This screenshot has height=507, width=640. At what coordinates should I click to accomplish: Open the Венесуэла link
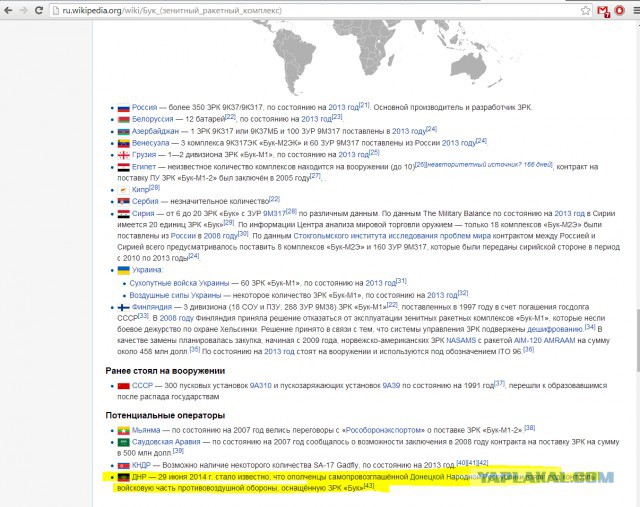tap(150, 143)
